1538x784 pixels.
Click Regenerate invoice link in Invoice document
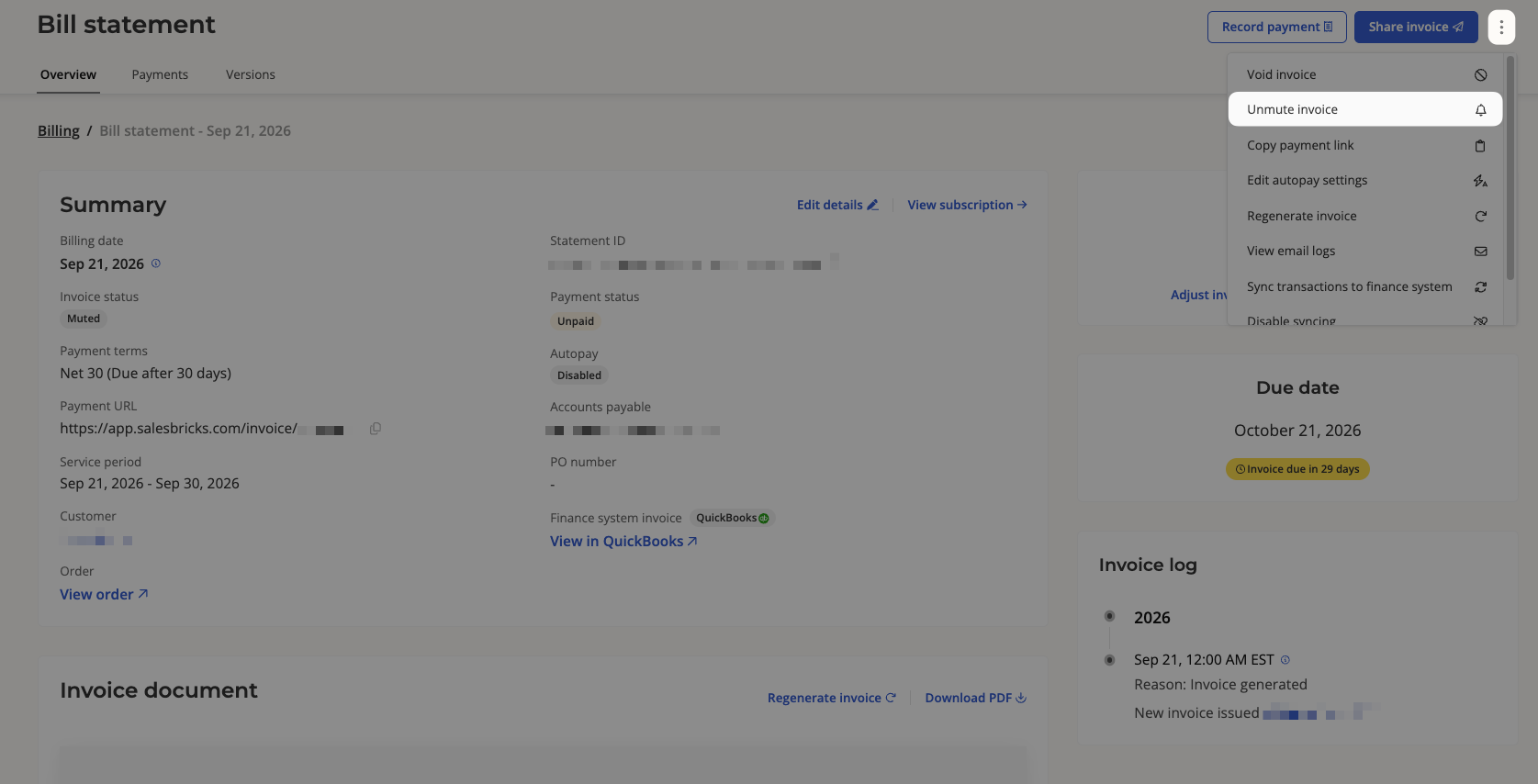832,698
